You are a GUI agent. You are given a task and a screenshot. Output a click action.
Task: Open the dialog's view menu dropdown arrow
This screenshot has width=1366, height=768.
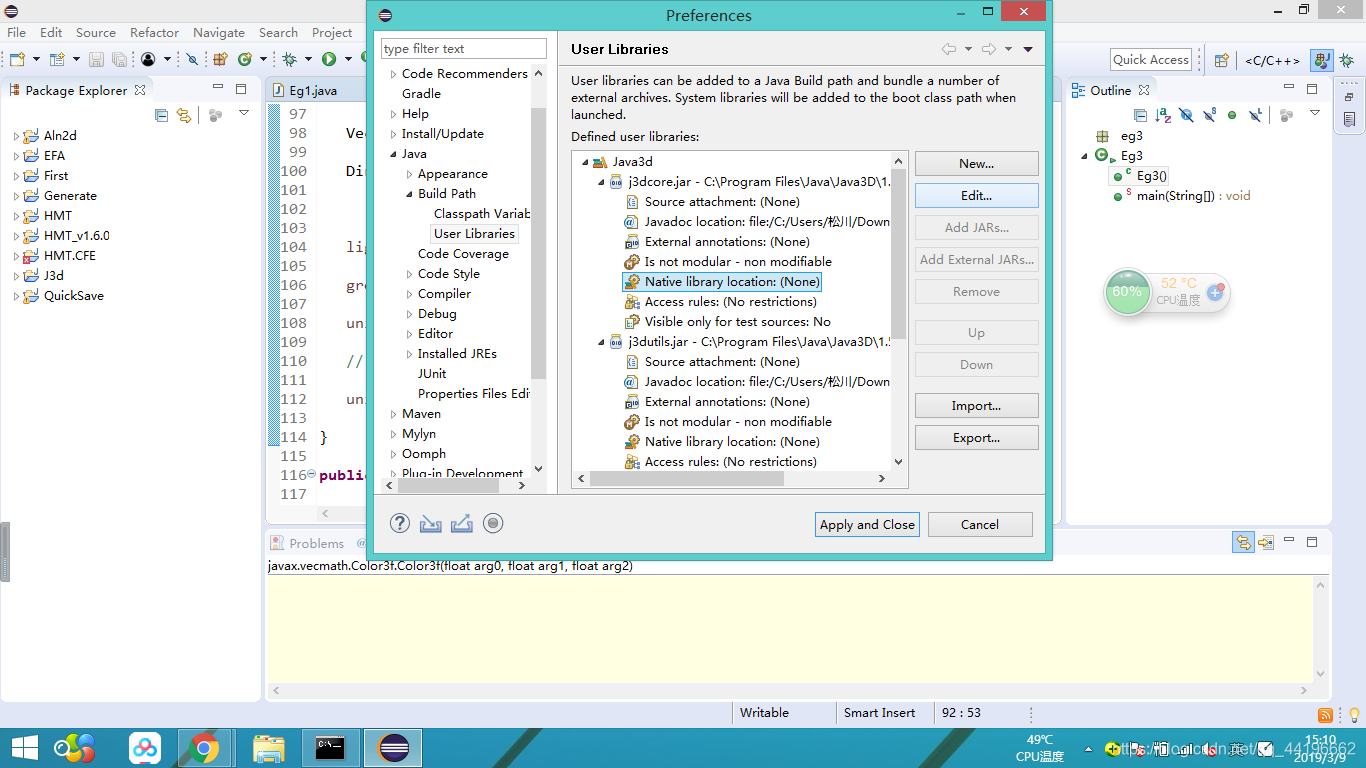1028,49
